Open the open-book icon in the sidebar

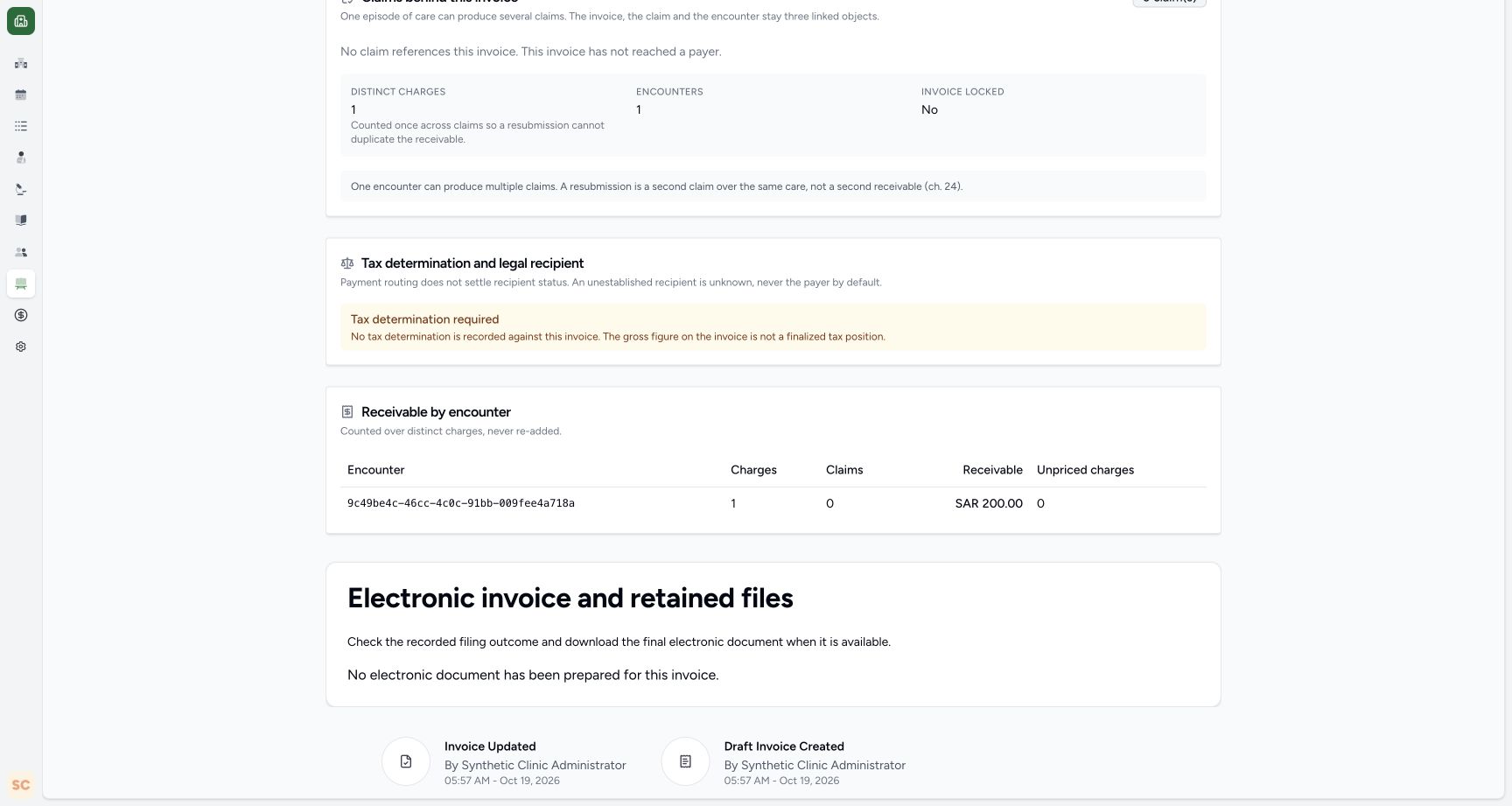click(x=21, y=221)
